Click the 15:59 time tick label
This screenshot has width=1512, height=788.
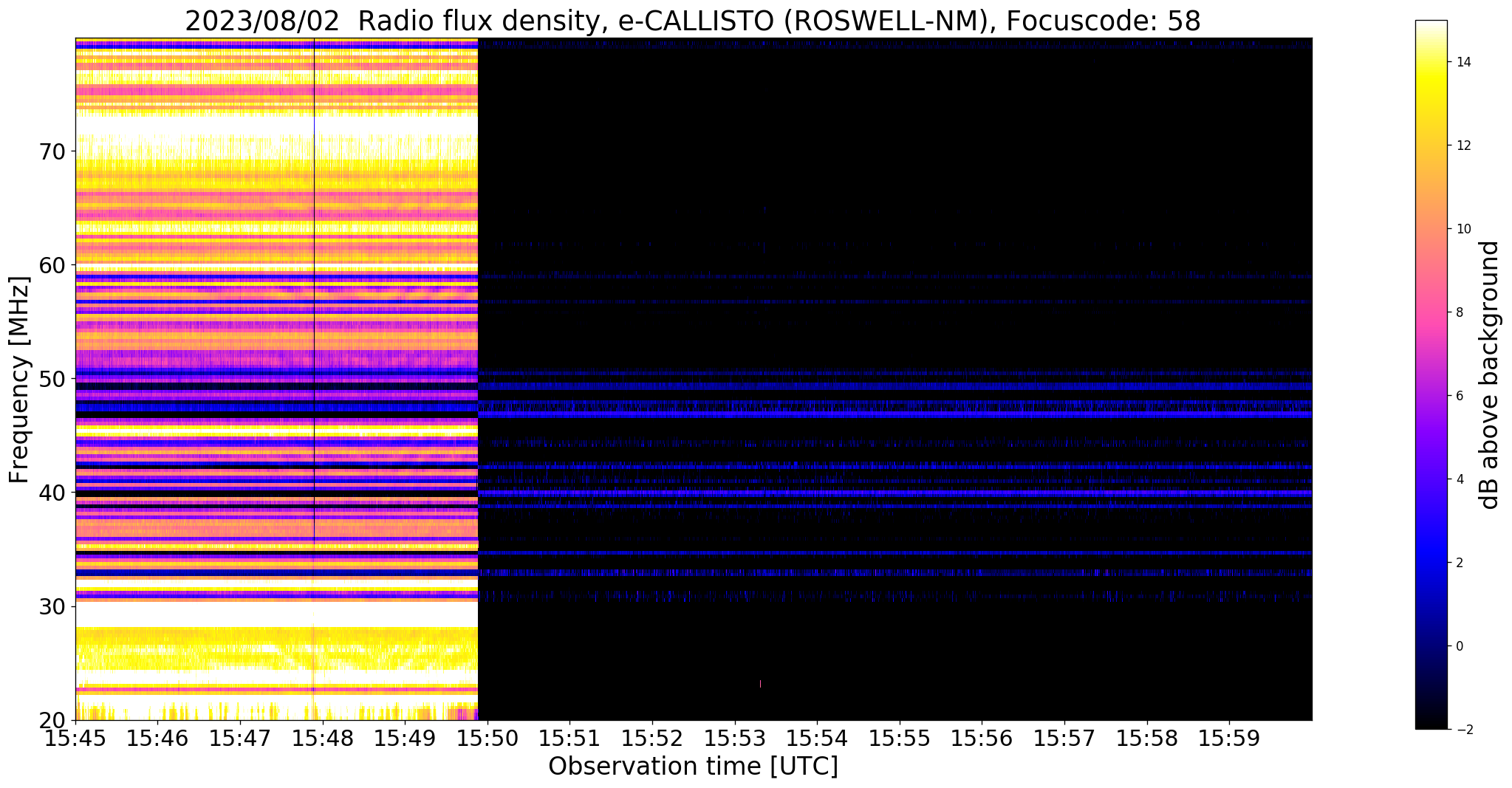click(1229, 738)
